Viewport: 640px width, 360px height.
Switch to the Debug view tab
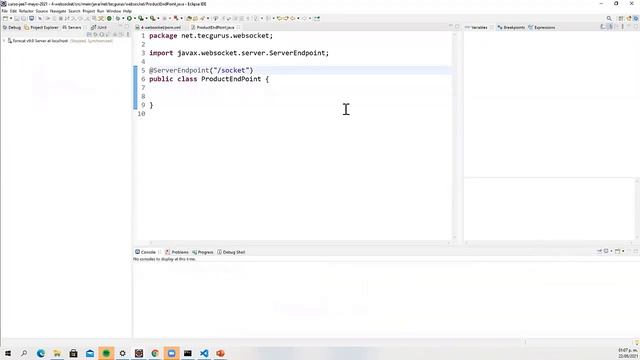(x=12, y=27)
